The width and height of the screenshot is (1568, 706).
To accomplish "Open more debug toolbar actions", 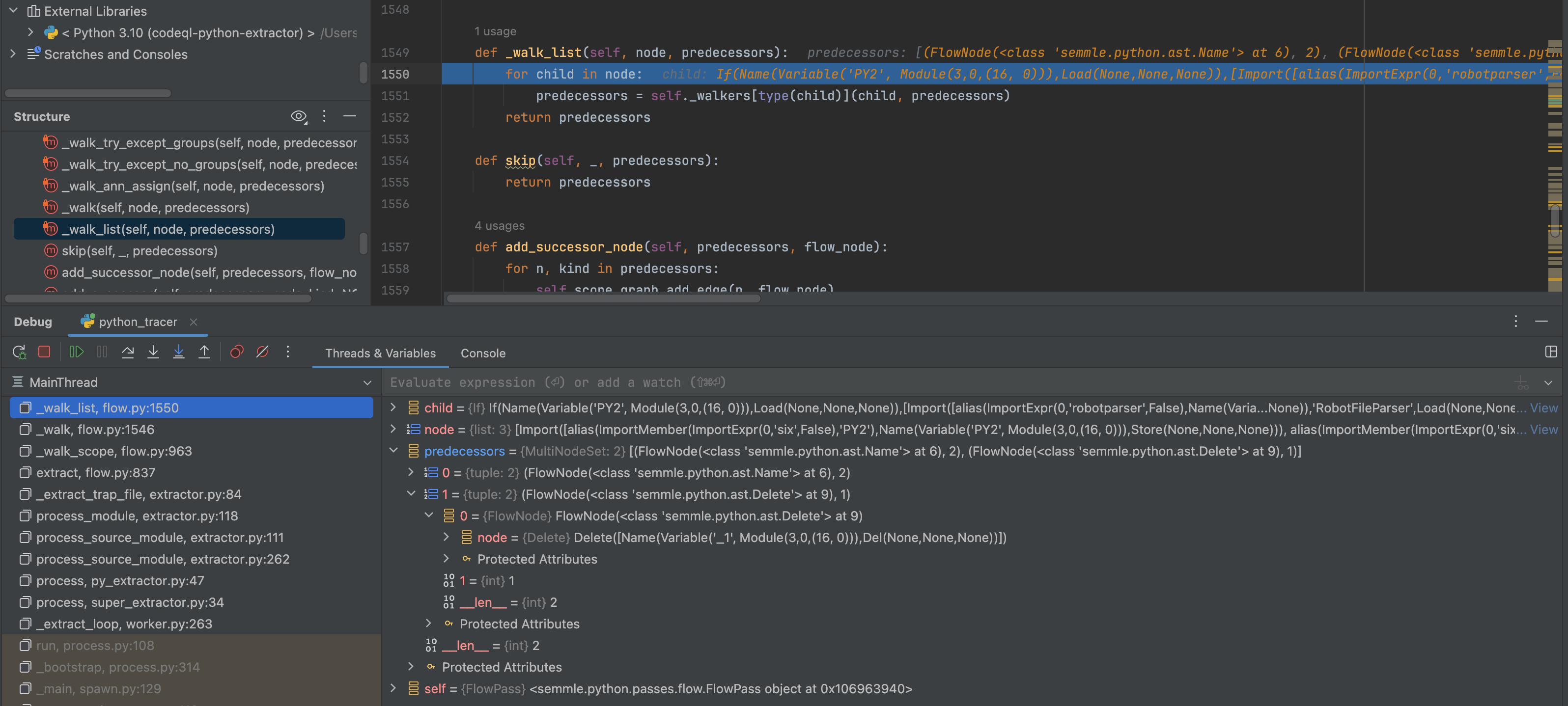I will click(x=288, y=352).
